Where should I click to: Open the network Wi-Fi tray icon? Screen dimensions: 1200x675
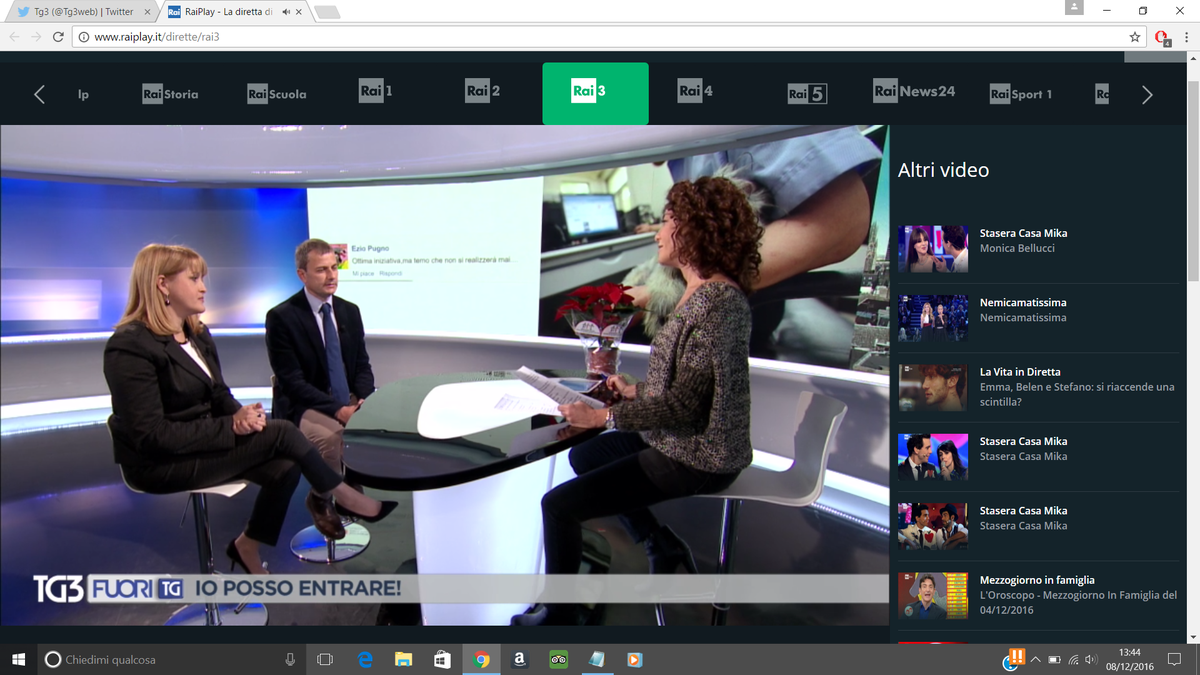(x=1073, y=659)
